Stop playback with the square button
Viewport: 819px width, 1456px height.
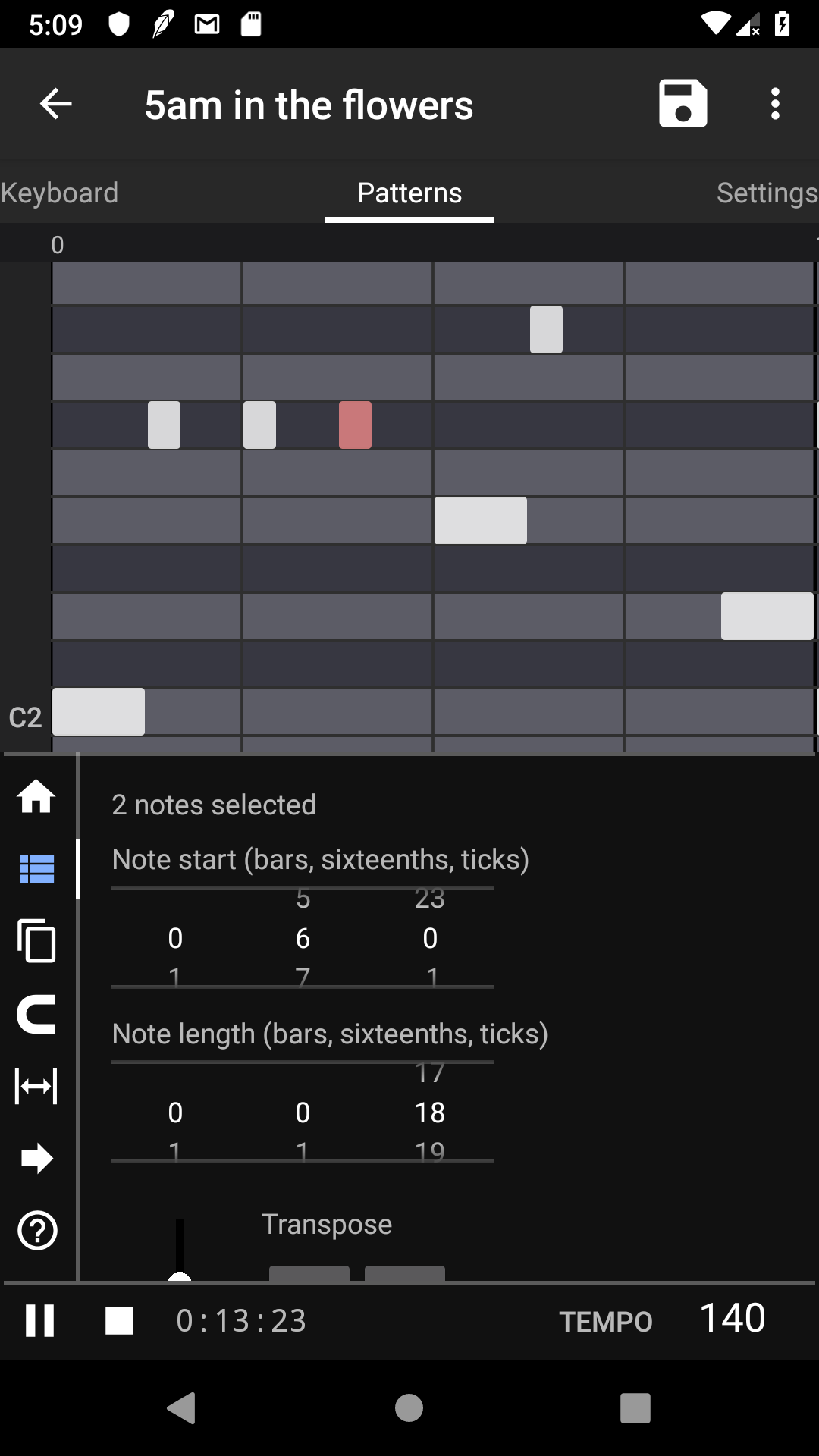pyautogui.click(x=119, y=1320)
